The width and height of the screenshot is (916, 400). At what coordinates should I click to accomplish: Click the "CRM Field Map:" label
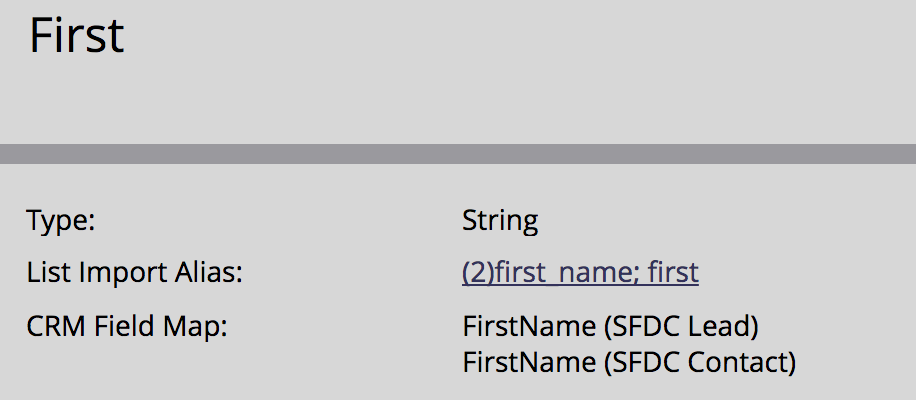pos(127,326)
